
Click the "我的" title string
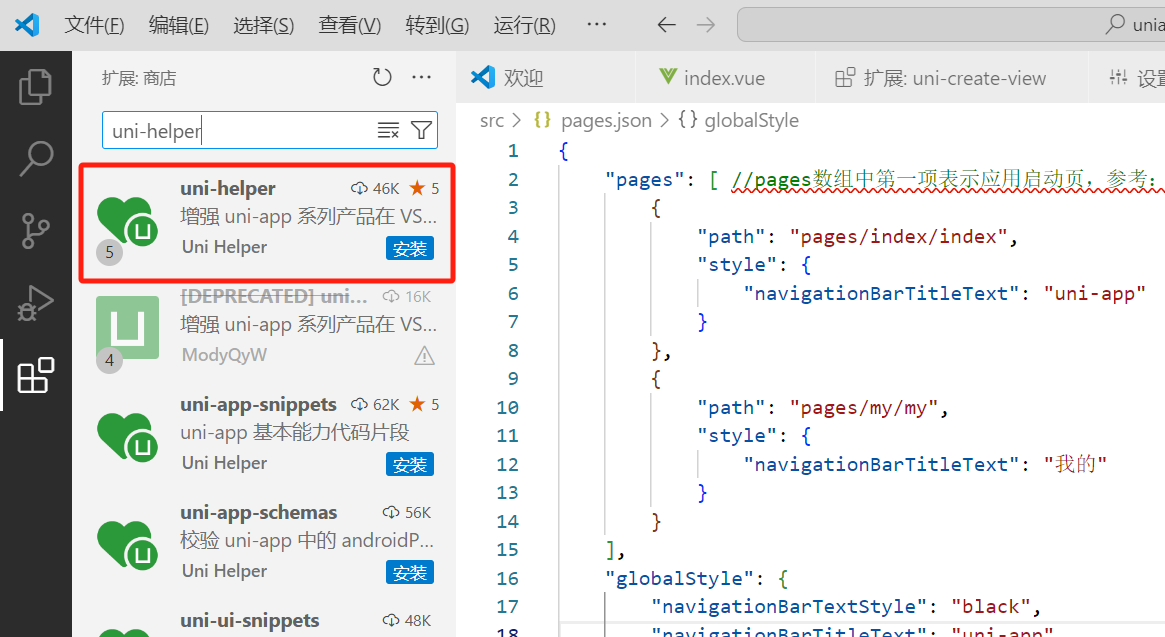1075,464
